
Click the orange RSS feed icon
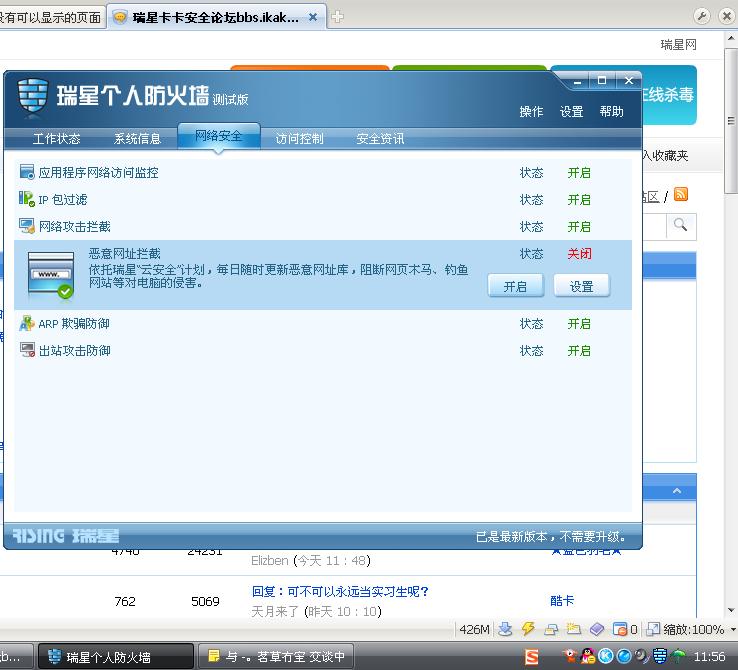click(681, 194)
